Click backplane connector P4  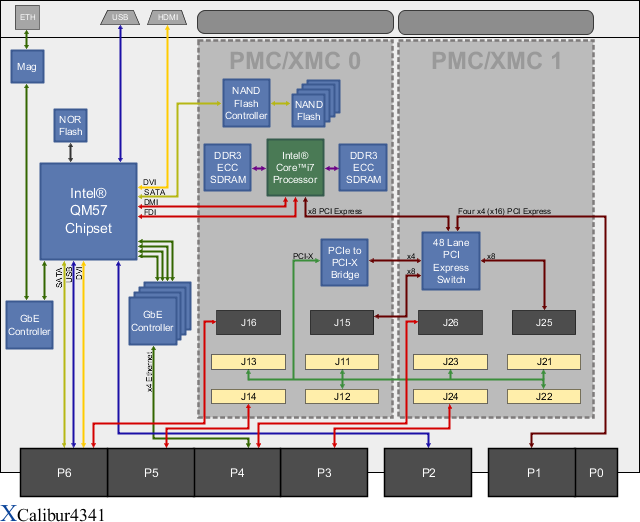[x=238, y=473]
